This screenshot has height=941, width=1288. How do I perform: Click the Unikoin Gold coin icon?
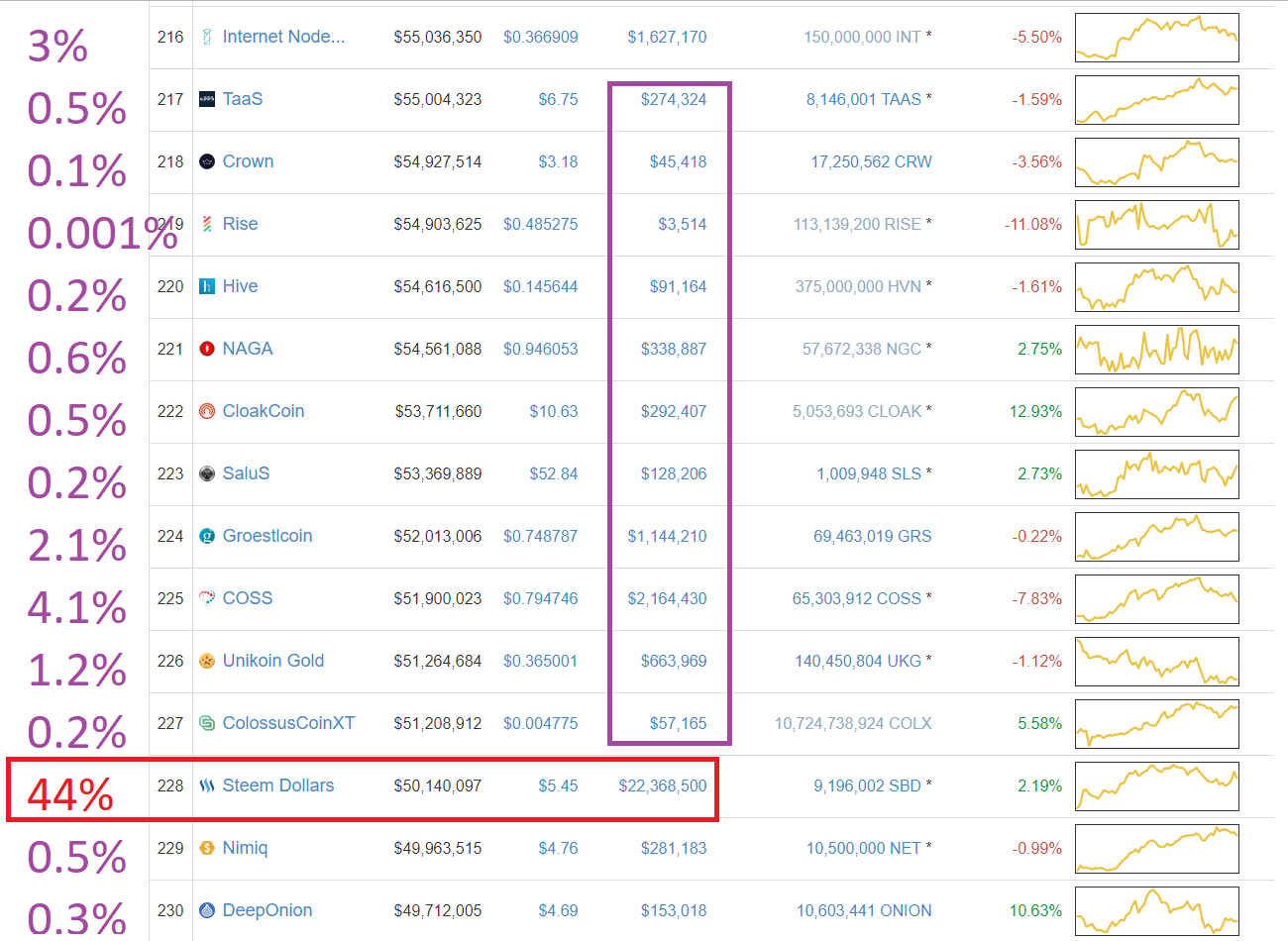coord(207,661)
